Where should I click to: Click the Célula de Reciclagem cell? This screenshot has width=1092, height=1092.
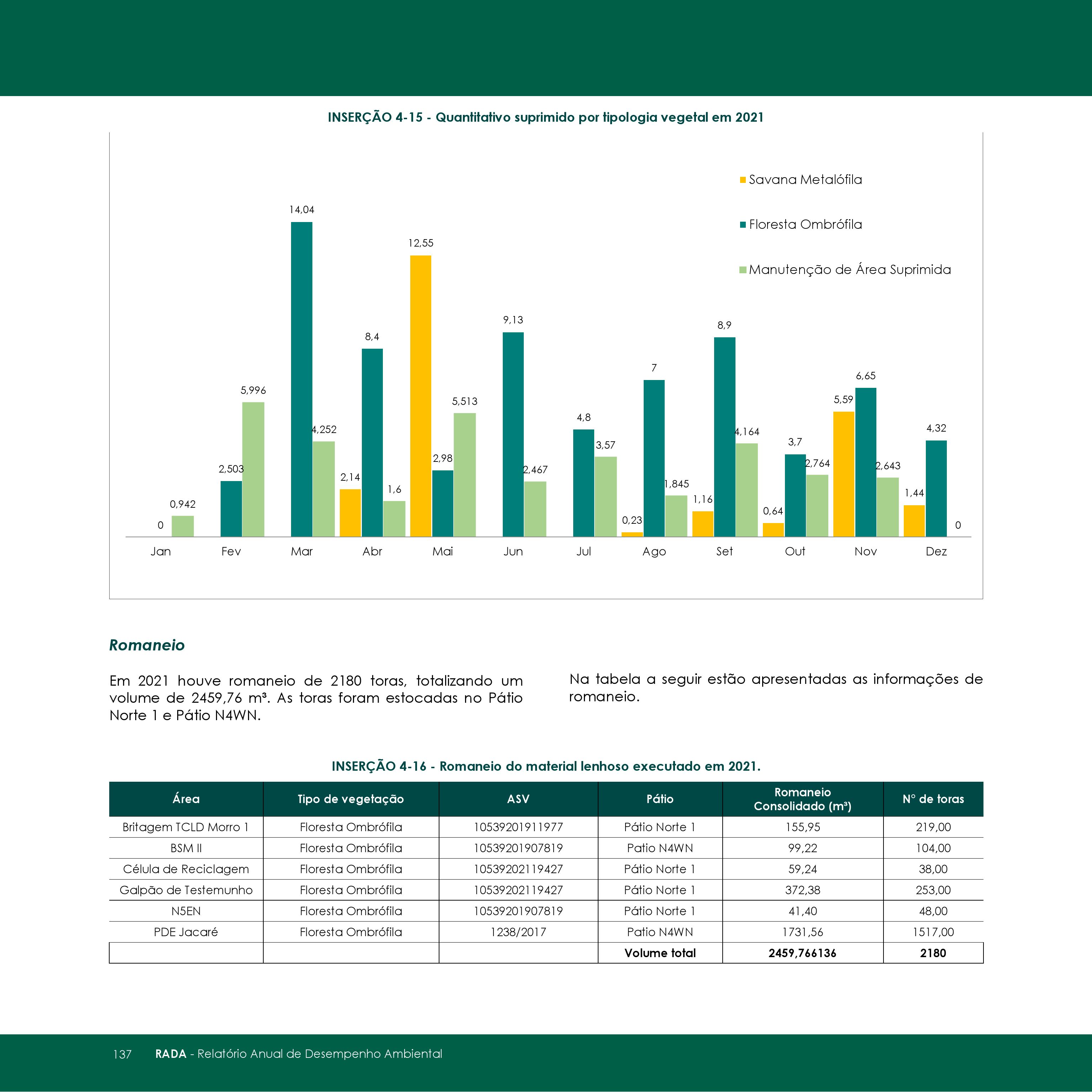(x=186, y=869)
